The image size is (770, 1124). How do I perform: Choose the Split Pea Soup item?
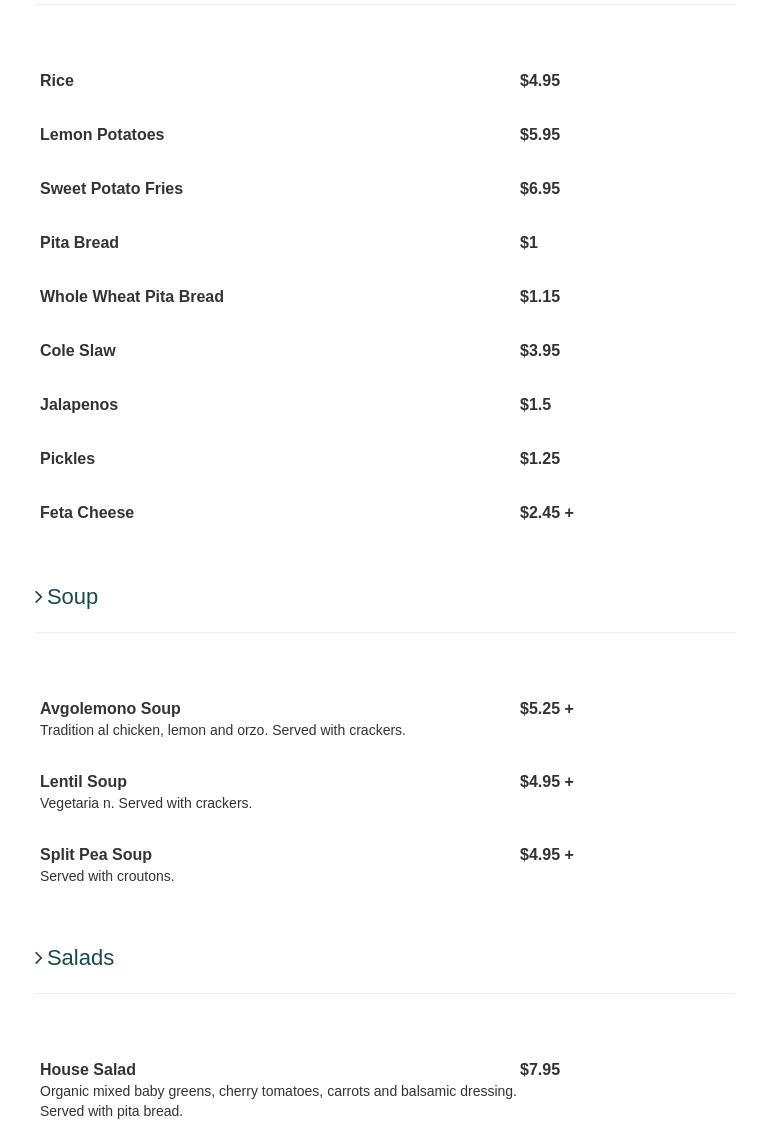(x=96, y=855)
